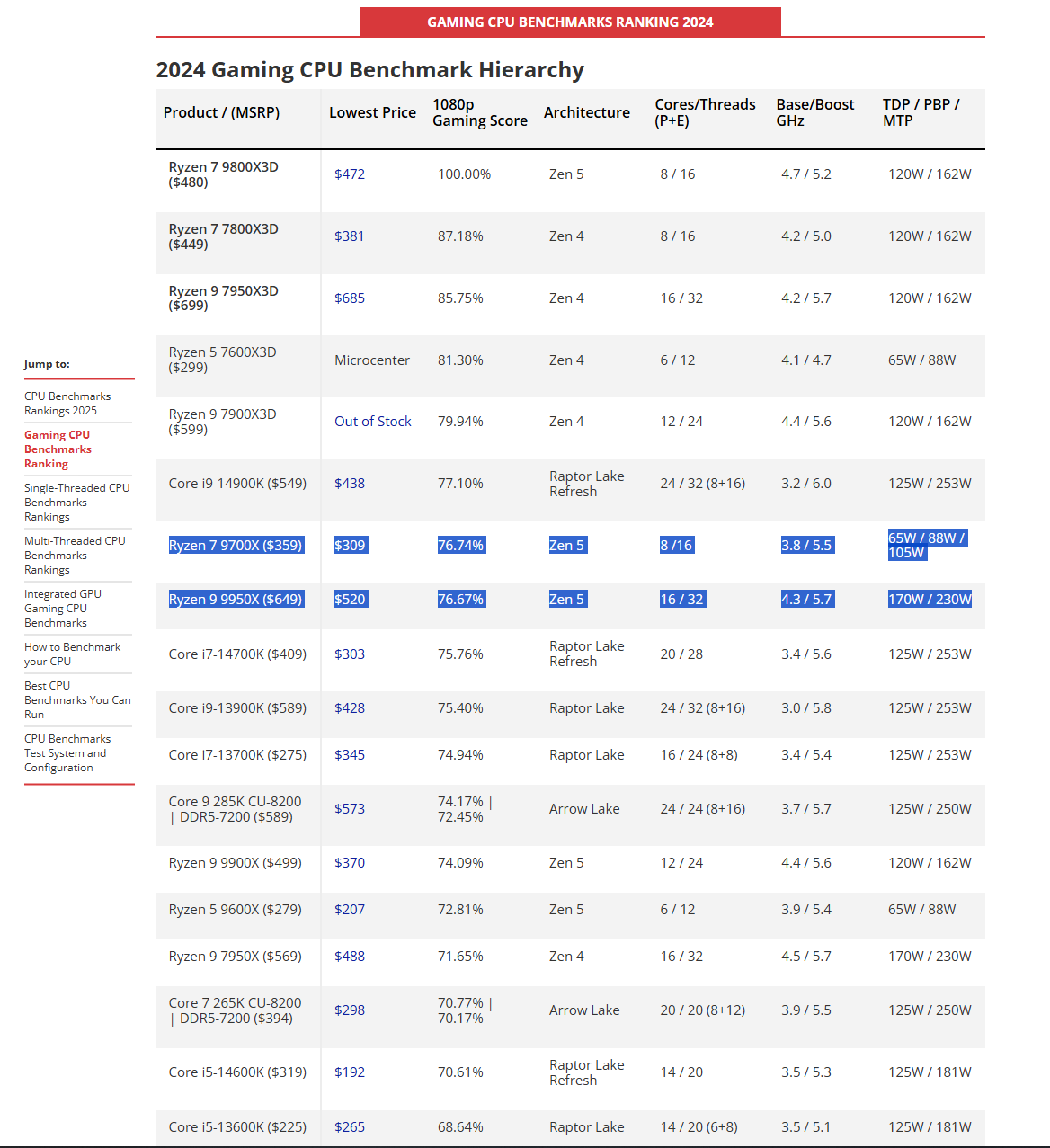Image resolution: width=1050 pixels, height=1148 pixels.
Task: Select the 2024 Gaming CPU Benchmark Hierarchy heading
Action: point(370,69)
